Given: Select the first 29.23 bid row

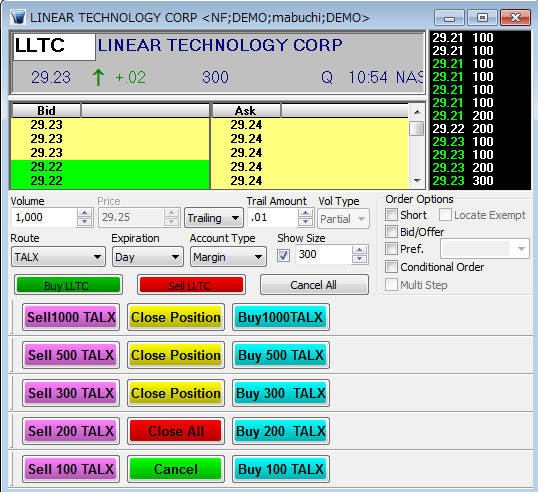Looking at the screenshot, I should pos(110,125).
